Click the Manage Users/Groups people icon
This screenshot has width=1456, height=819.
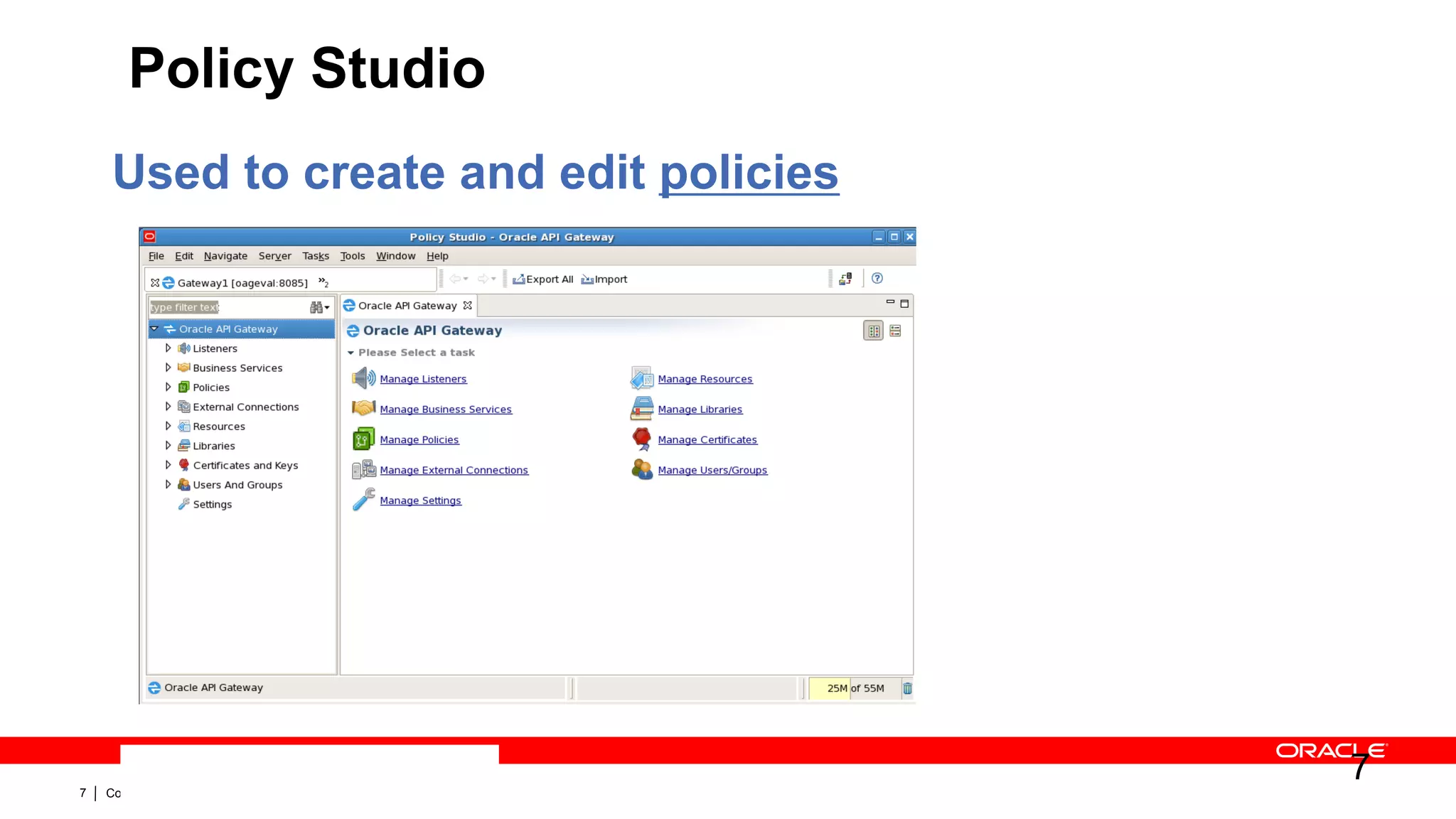[x=641, y=469]
